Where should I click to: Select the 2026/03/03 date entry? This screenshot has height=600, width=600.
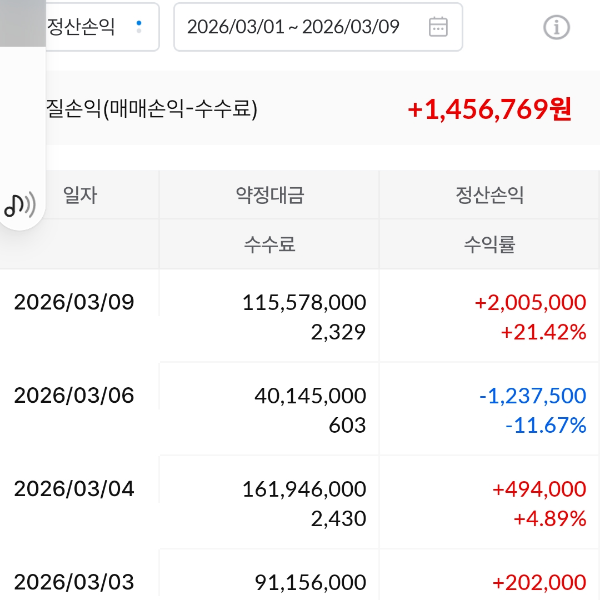pyautogui.click(x=74, y=582)
